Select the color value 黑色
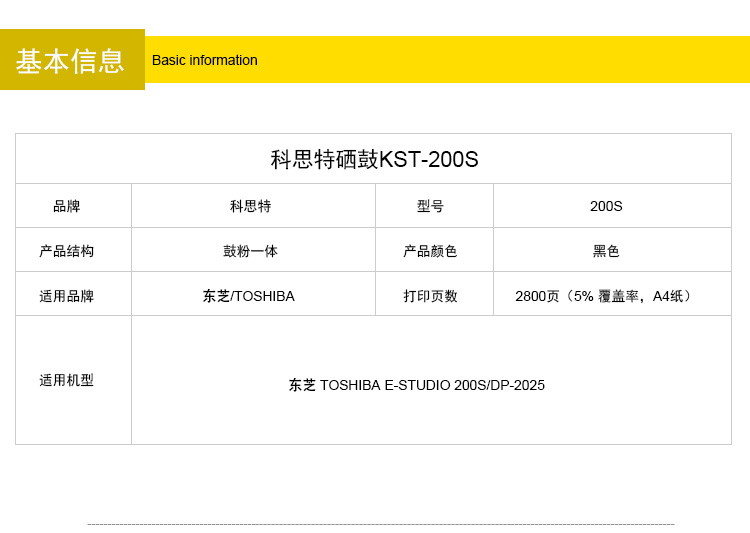 coord(606,251)
